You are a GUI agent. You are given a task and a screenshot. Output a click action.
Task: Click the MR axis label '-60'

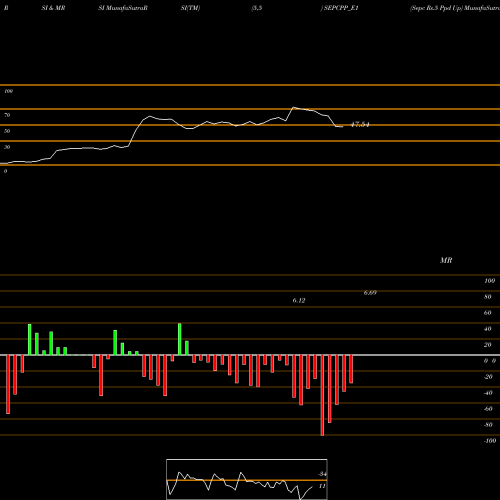coord(488,409)
